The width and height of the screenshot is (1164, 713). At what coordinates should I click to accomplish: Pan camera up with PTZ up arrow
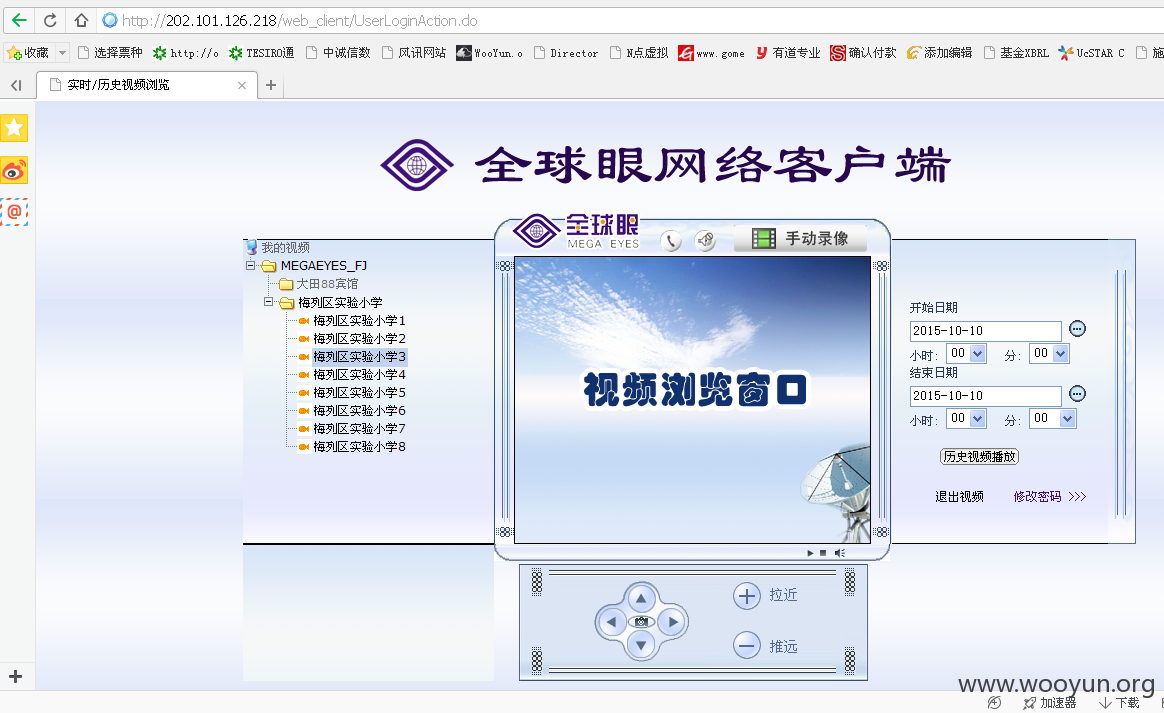[x=641, y=598]
